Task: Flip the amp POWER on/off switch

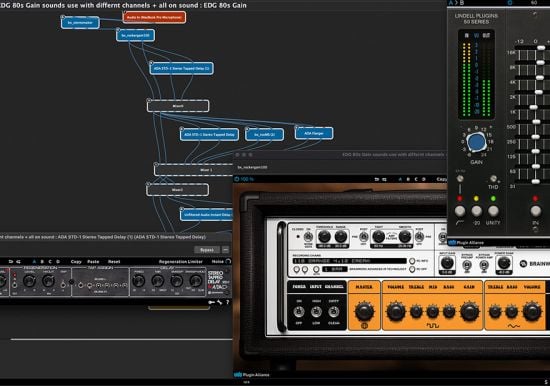Action: click(x=299, y=311)
